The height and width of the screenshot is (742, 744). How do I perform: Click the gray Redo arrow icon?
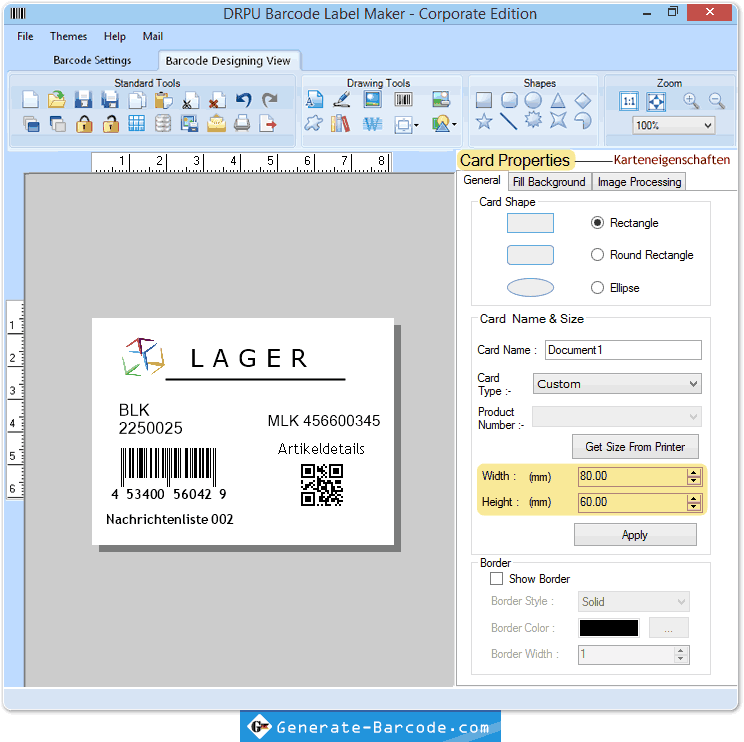point(270,100)
